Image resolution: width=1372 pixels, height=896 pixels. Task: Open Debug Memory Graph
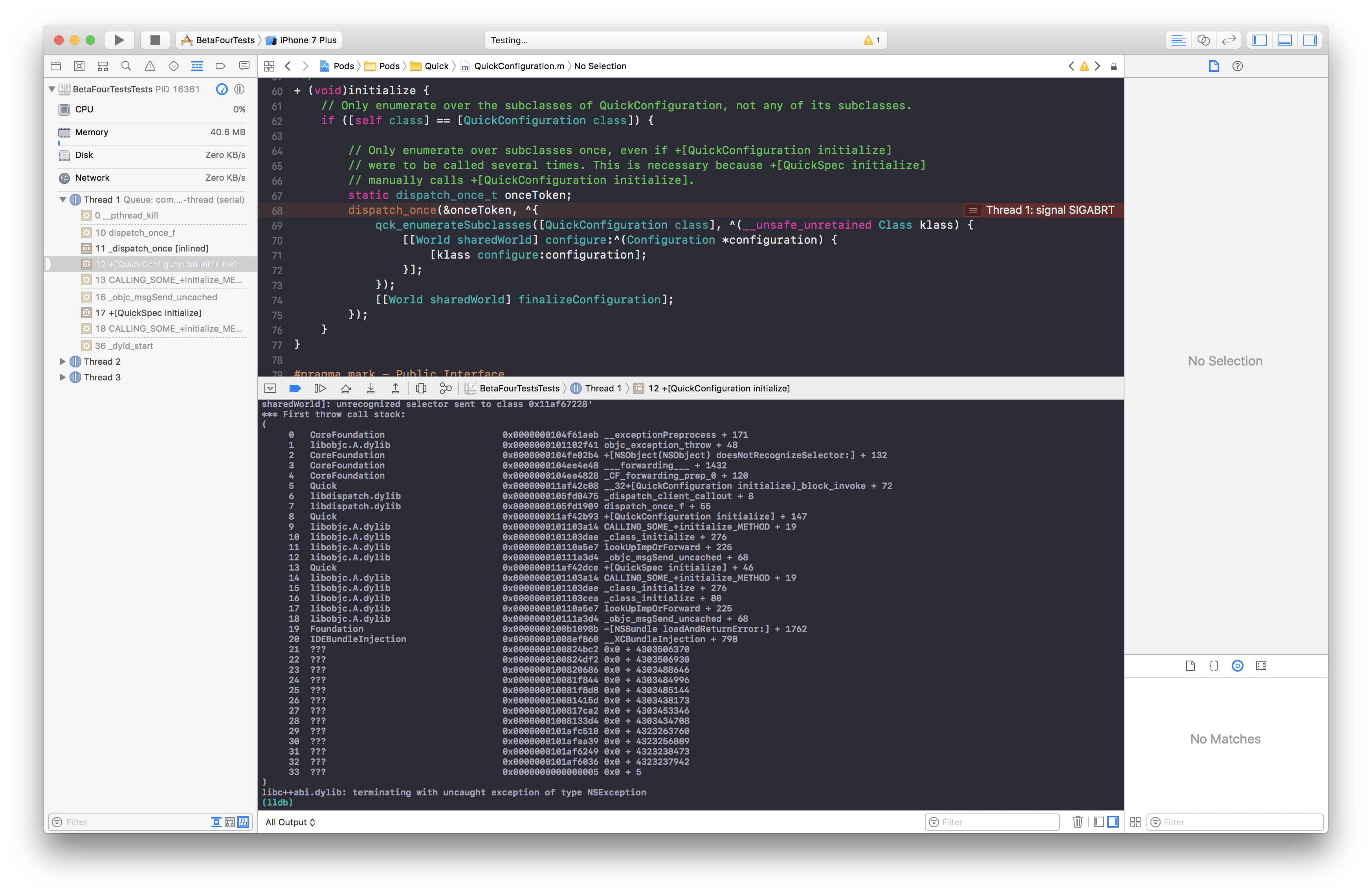click(x=446, y=388)
